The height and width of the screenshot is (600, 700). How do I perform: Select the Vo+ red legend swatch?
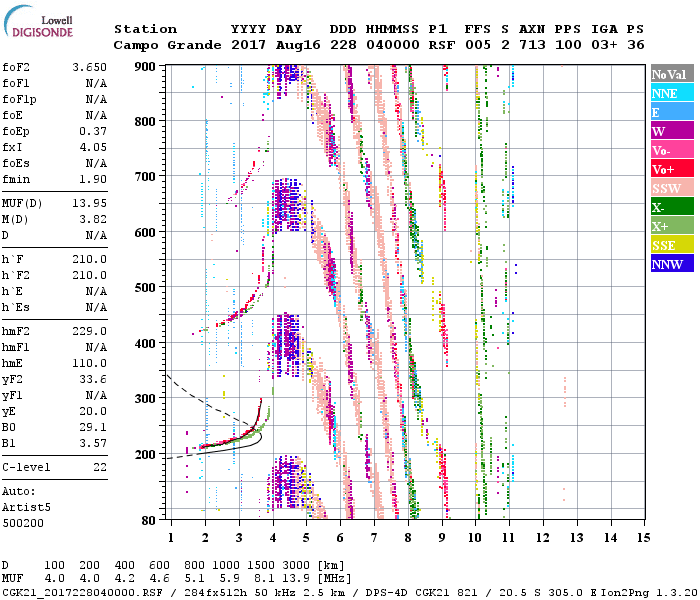(672, 169)
